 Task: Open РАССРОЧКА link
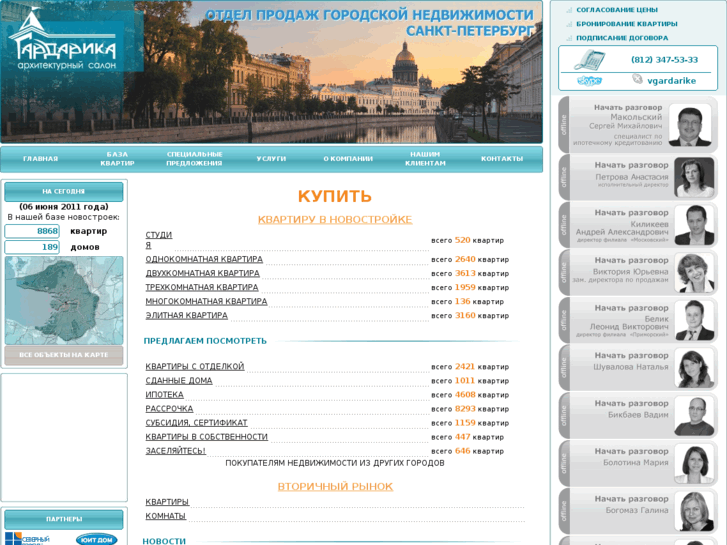[169, 409]
